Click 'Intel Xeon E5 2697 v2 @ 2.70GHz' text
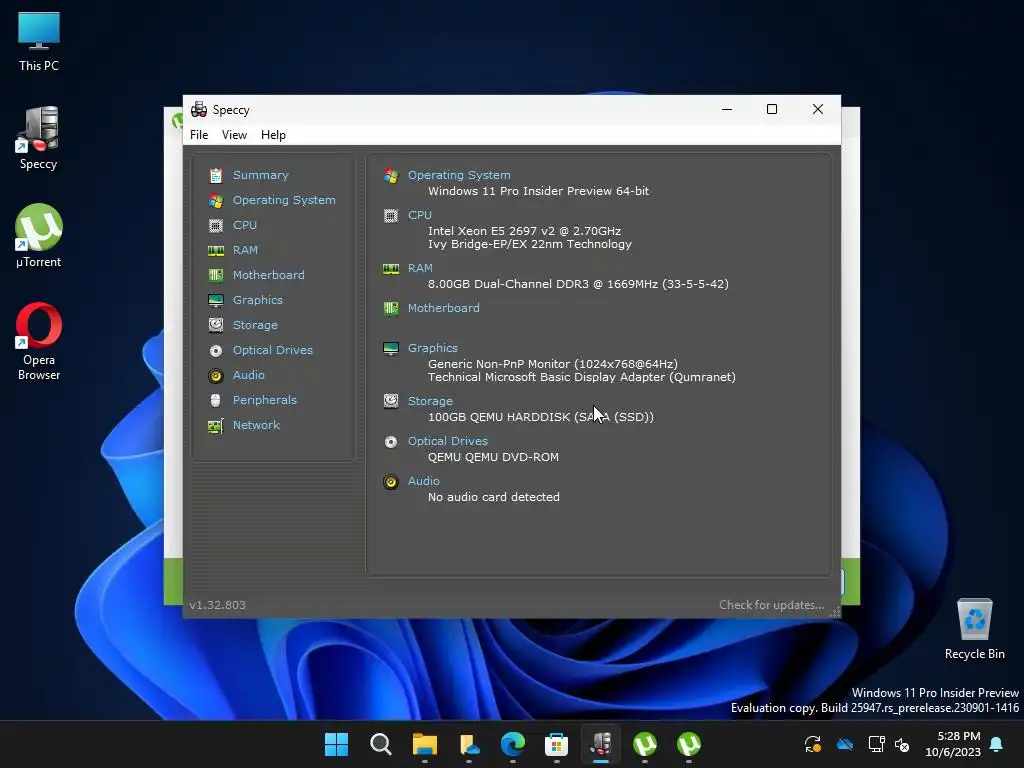 click(524, 231)
